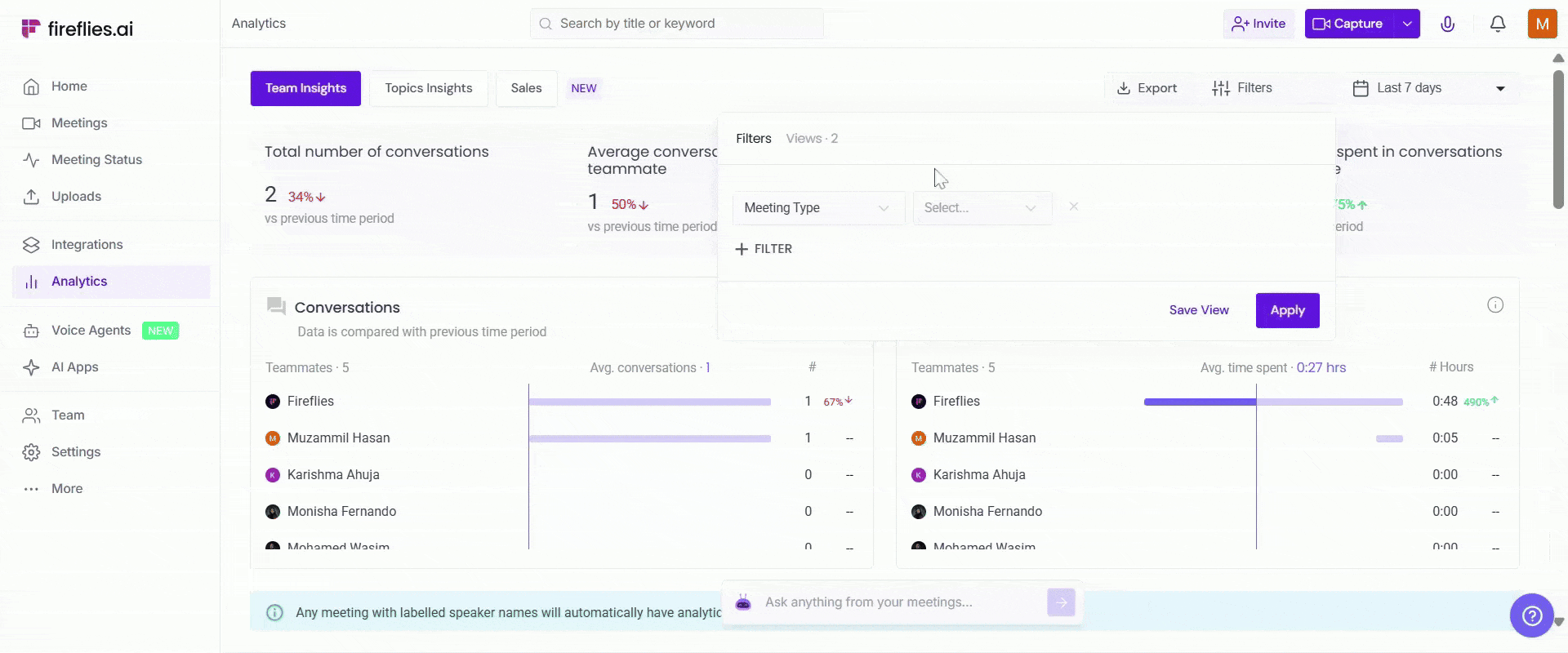
Task: Click the Save View link
Action: click(1198, 310)
